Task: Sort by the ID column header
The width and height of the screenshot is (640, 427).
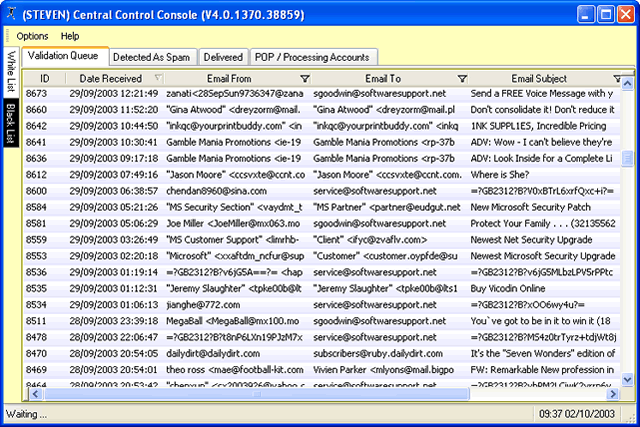Action: [44, 78]
